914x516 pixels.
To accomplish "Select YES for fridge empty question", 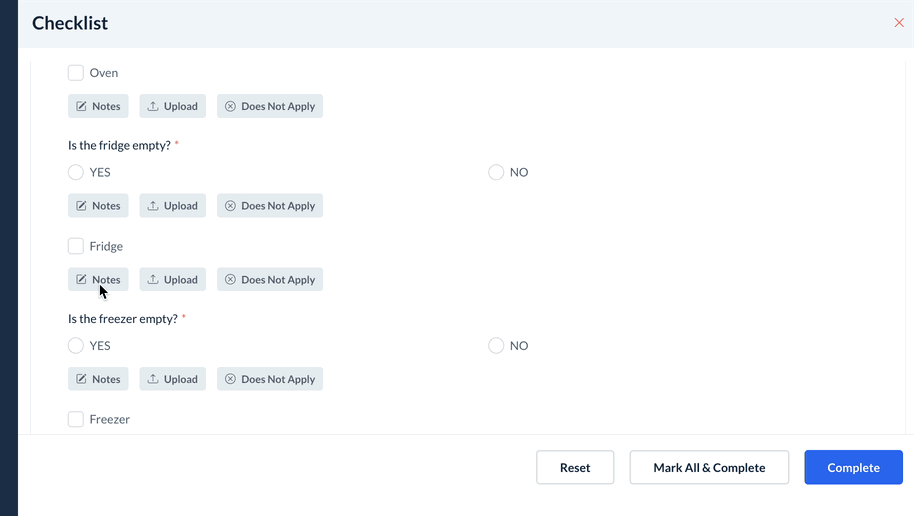I will (x=76, y=172).
